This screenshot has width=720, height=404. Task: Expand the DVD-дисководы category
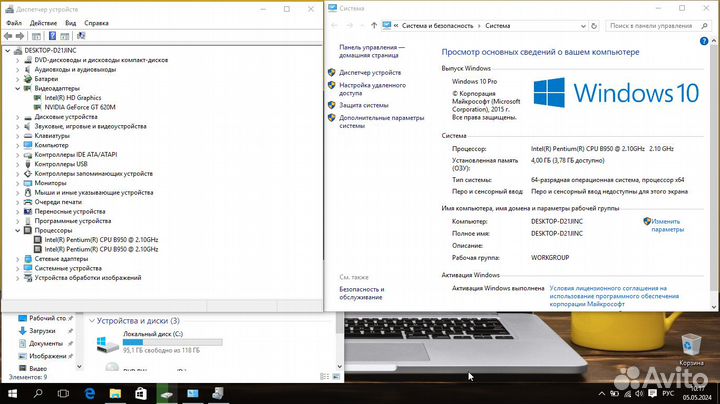click(x=18, y=60)
